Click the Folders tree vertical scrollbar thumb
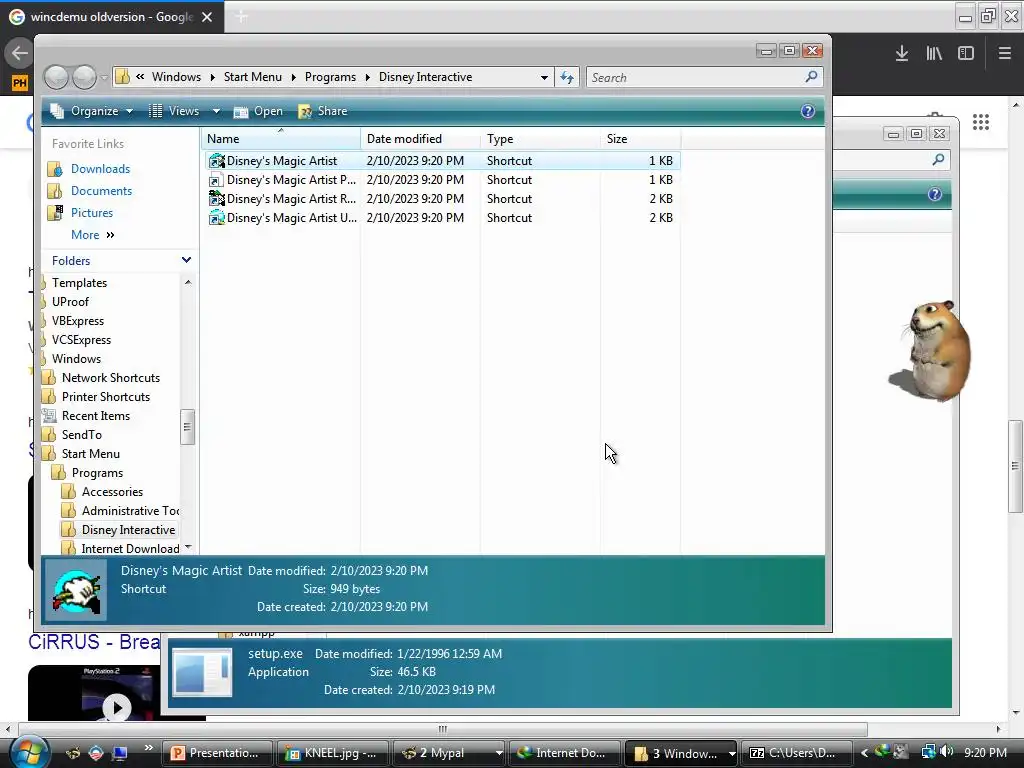1024x768 pixels. tap(187, 426)
